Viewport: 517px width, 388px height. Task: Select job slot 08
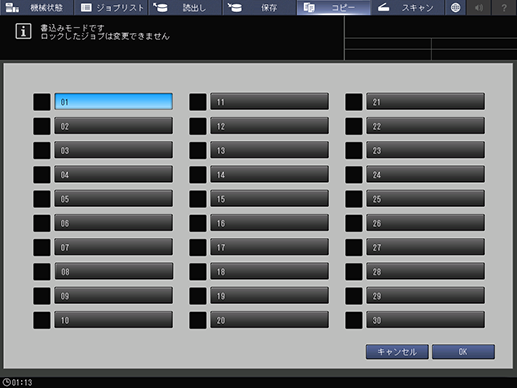113,271
